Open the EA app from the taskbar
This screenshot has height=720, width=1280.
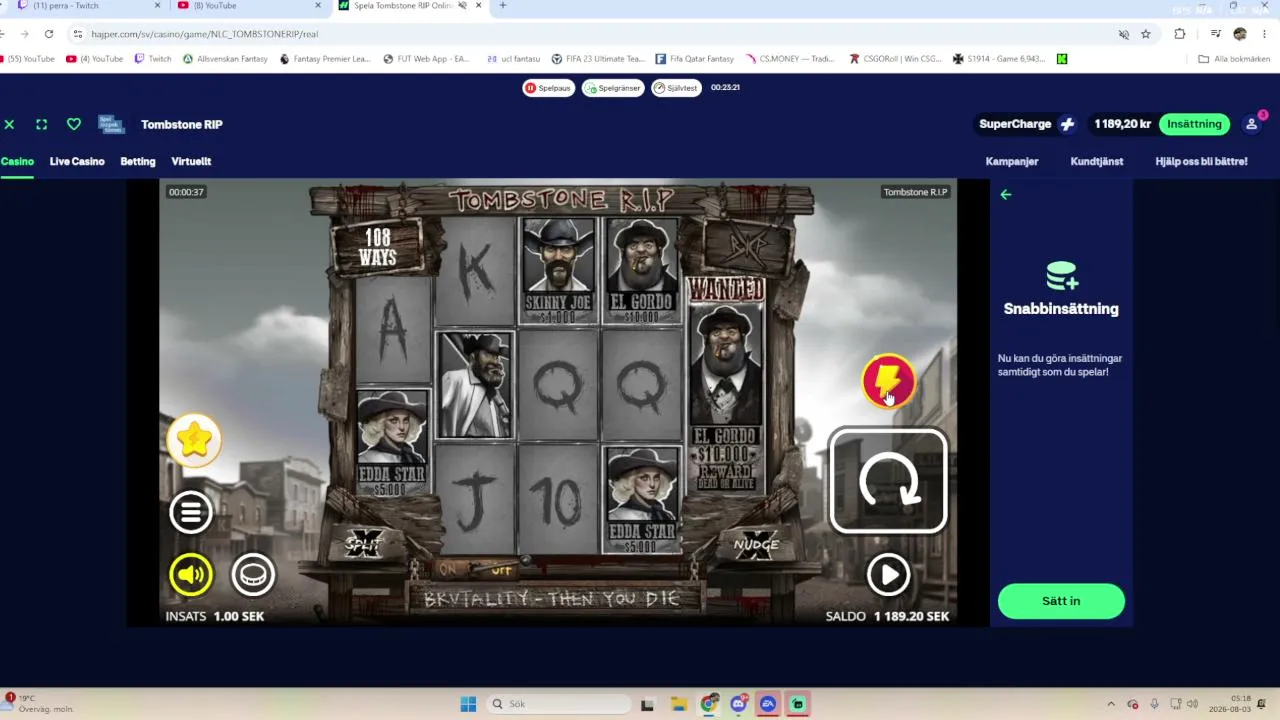click(768, 704)
